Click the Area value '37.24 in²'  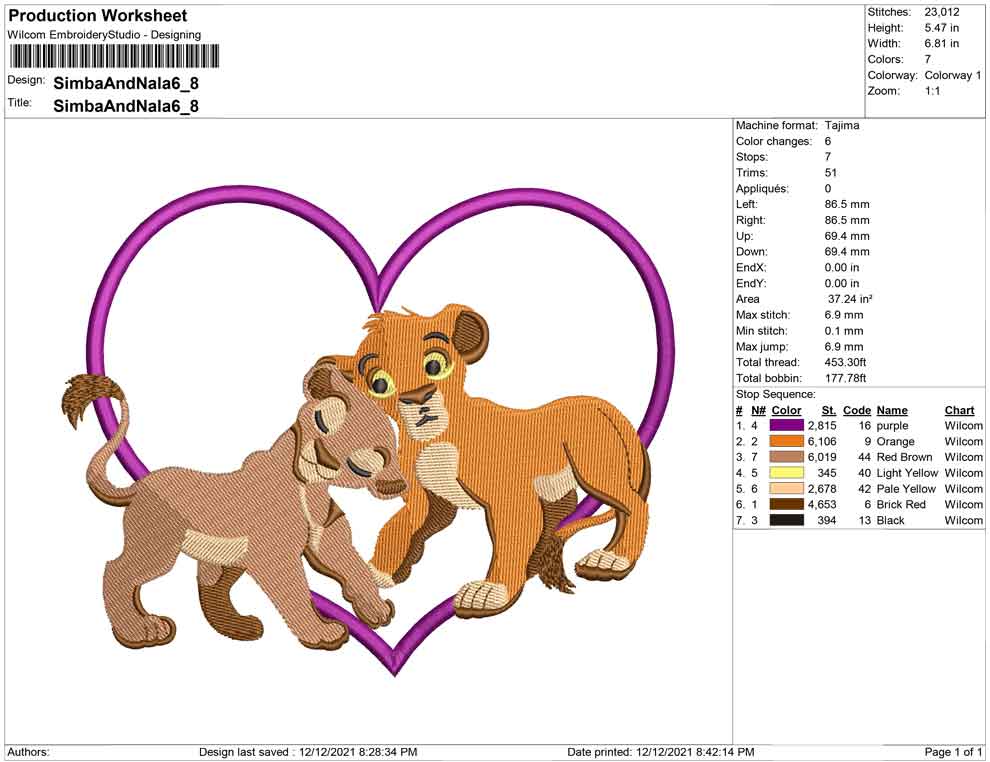pos(850,299)
